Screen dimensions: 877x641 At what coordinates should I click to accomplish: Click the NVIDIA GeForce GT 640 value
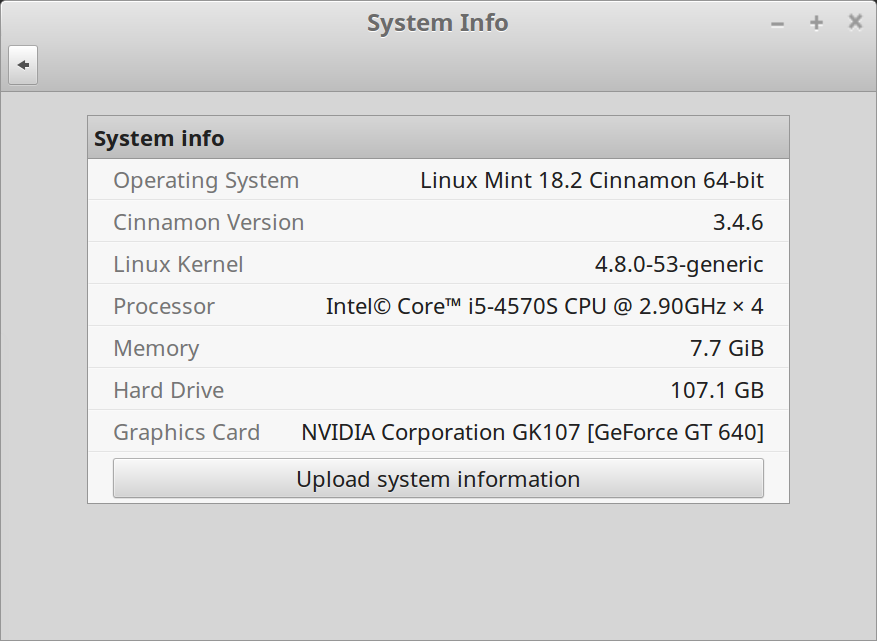click(x=532, y=433)
